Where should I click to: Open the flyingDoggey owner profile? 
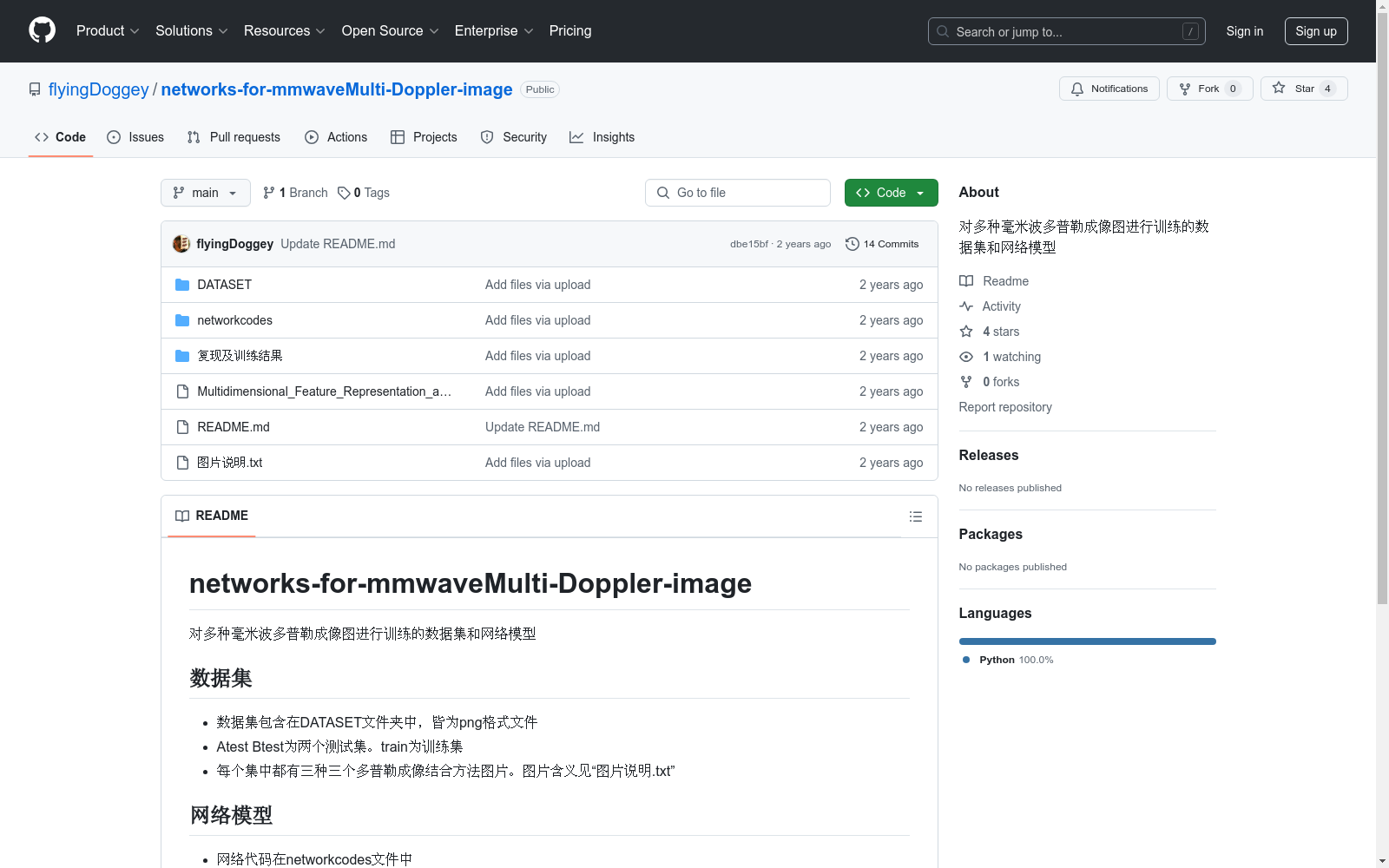point(98,89)
